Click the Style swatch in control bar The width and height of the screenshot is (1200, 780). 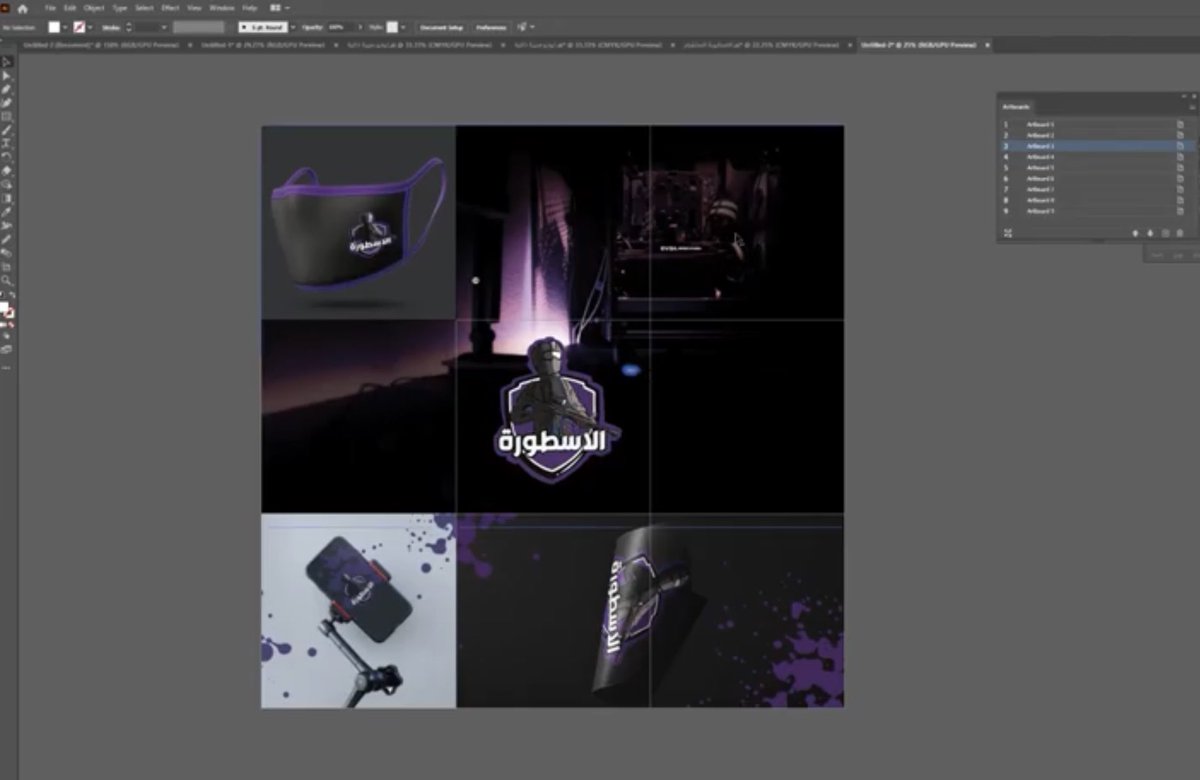point(392,27)
